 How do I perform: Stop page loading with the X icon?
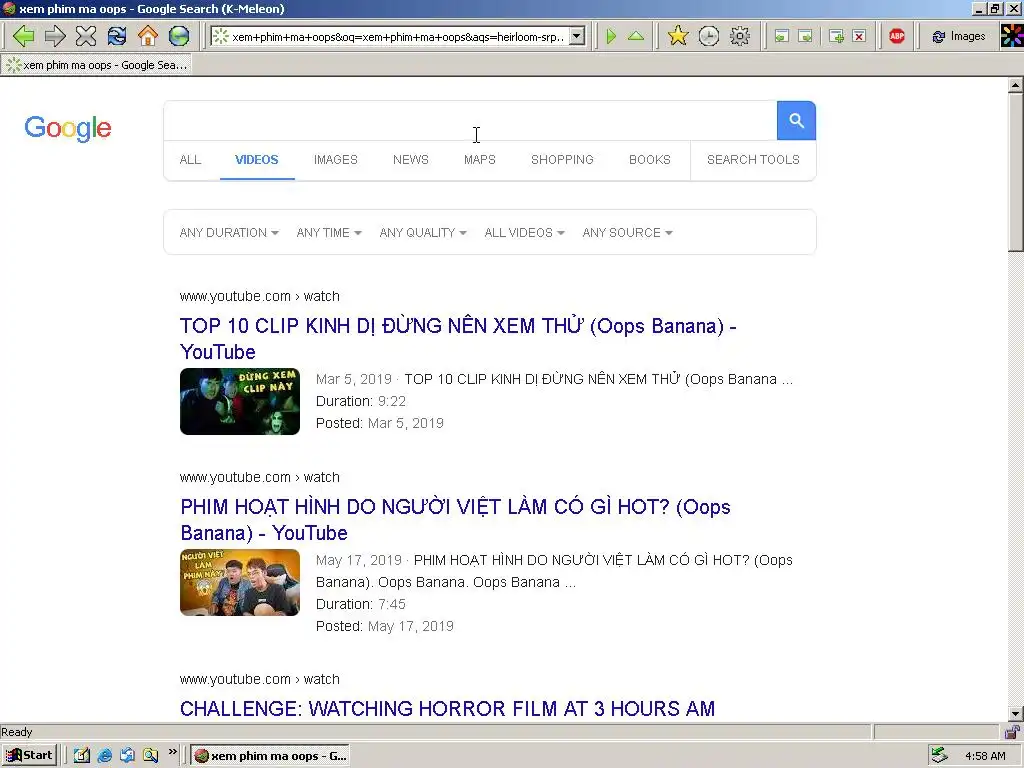coord(86,36)
